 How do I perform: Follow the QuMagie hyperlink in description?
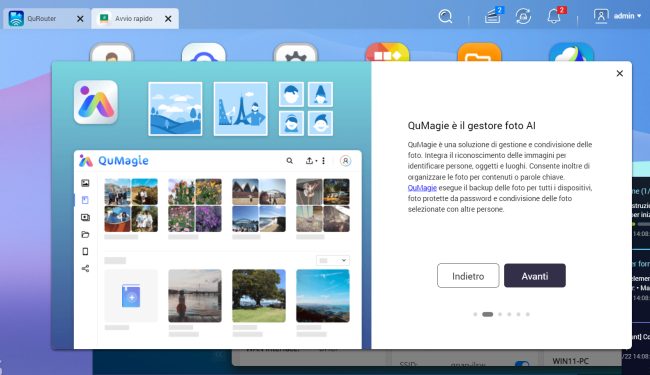(422, 188)
